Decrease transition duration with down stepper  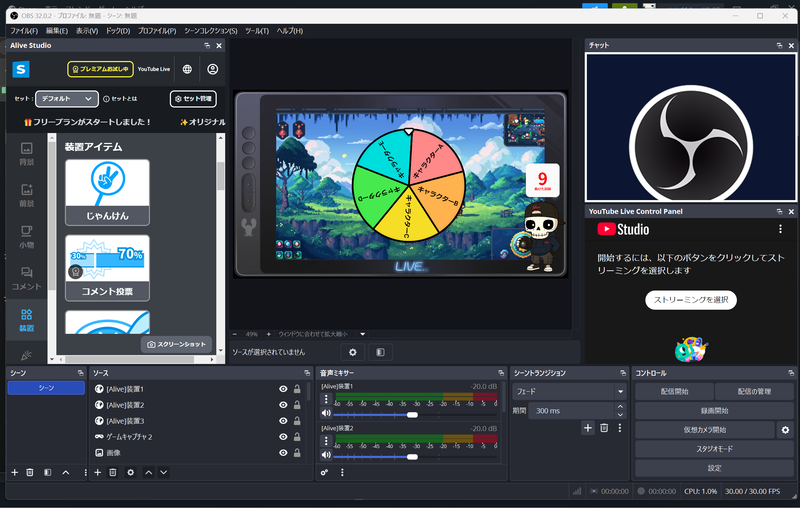point(620,415)
